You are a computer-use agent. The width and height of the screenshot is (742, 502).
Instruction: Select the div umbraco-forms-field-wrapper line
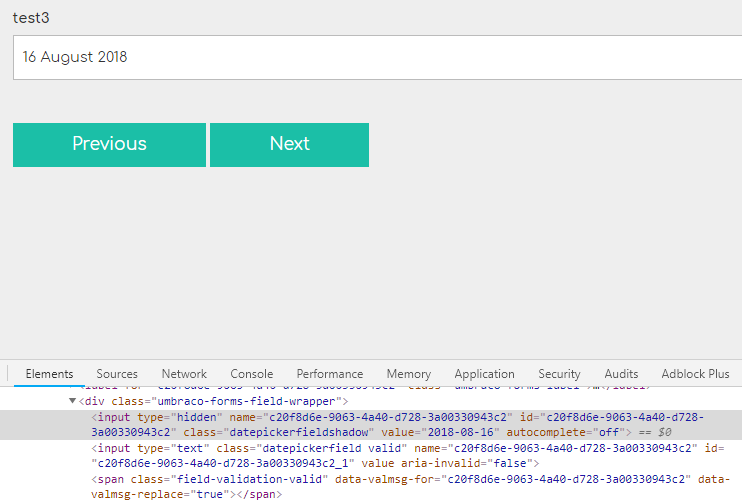tap(213, 401)
